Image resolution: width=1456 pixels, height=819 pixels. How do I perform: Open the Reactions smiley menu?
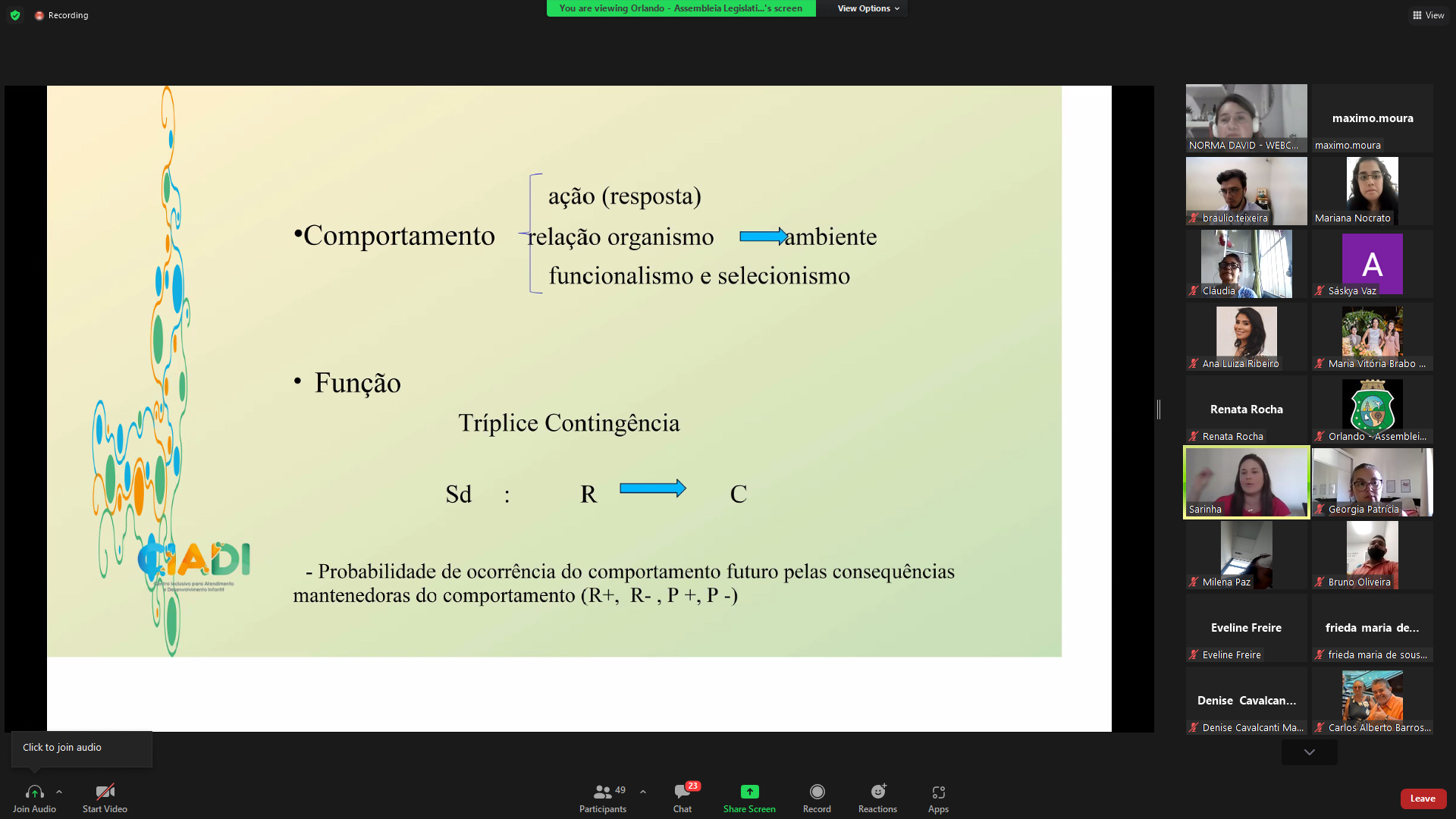(877, 792)
